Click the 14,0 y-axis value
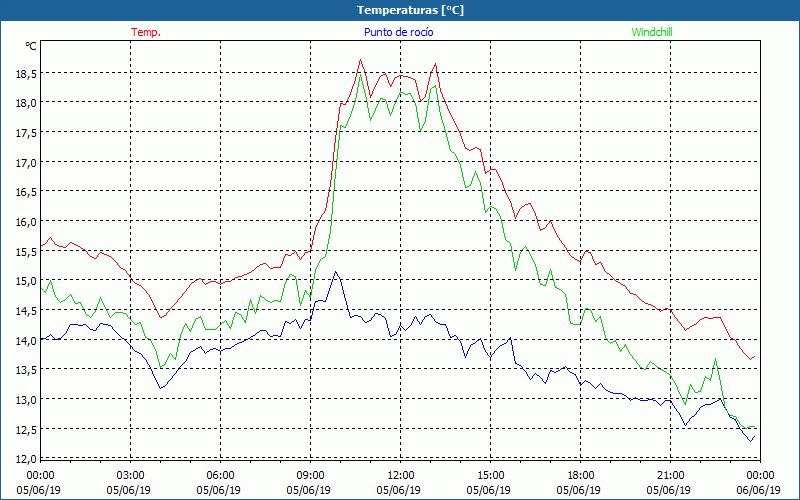This screenshot has height=500, width=800. point(26,340)
